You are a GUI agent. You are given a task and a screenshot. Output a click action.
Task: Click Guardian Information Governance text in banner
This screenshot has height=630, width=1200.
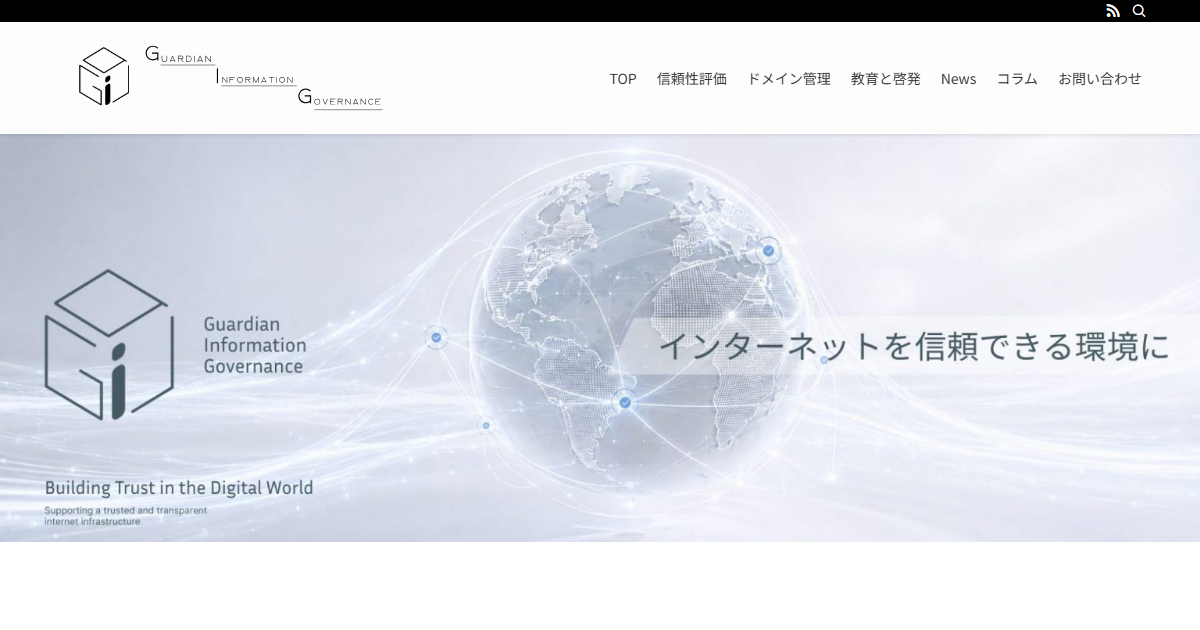(x=255, y=345)
